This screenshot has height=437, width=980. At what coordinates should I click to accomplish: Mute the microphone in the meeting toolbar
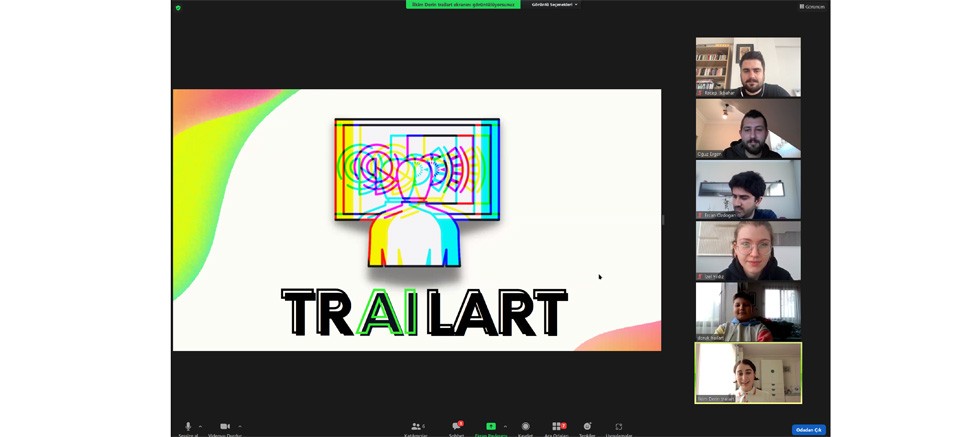tap(188, 427)
